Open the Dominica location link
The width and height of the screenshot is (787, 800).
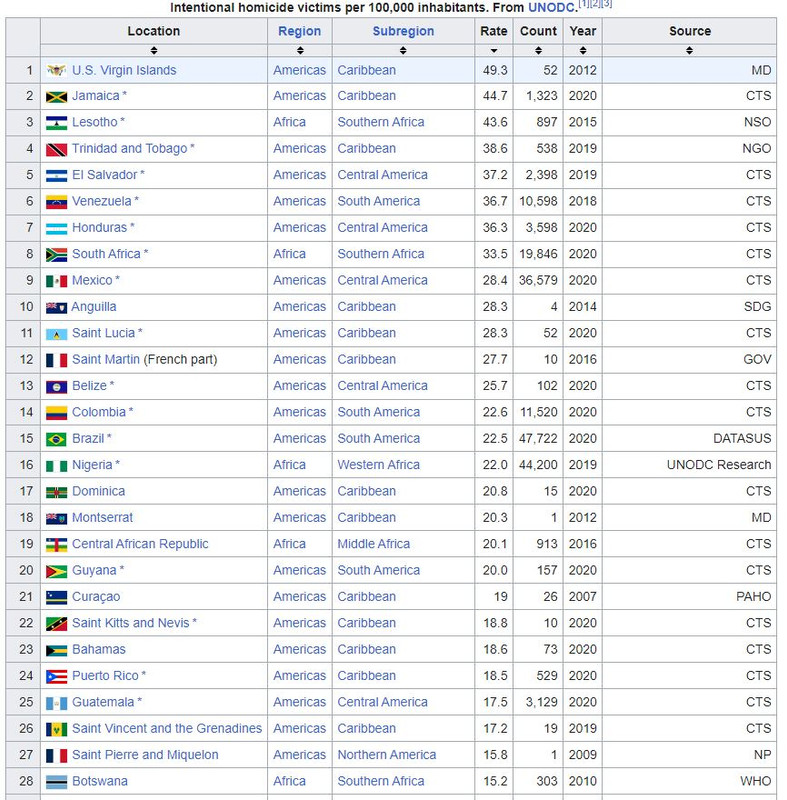pyautogui.click(x=98, y=491)
